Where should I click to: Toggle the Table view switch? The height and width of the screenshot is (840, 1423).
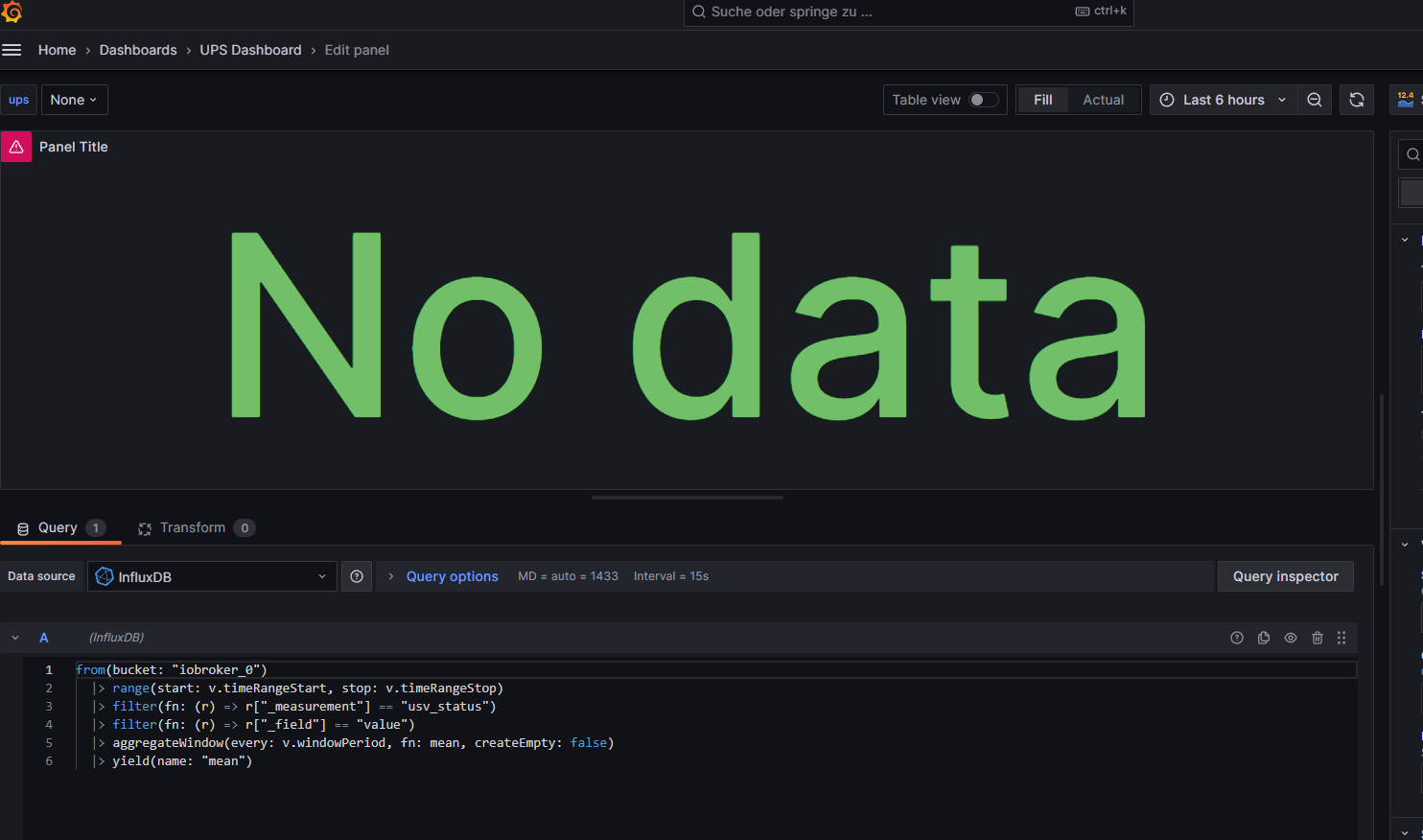(983, 100)
